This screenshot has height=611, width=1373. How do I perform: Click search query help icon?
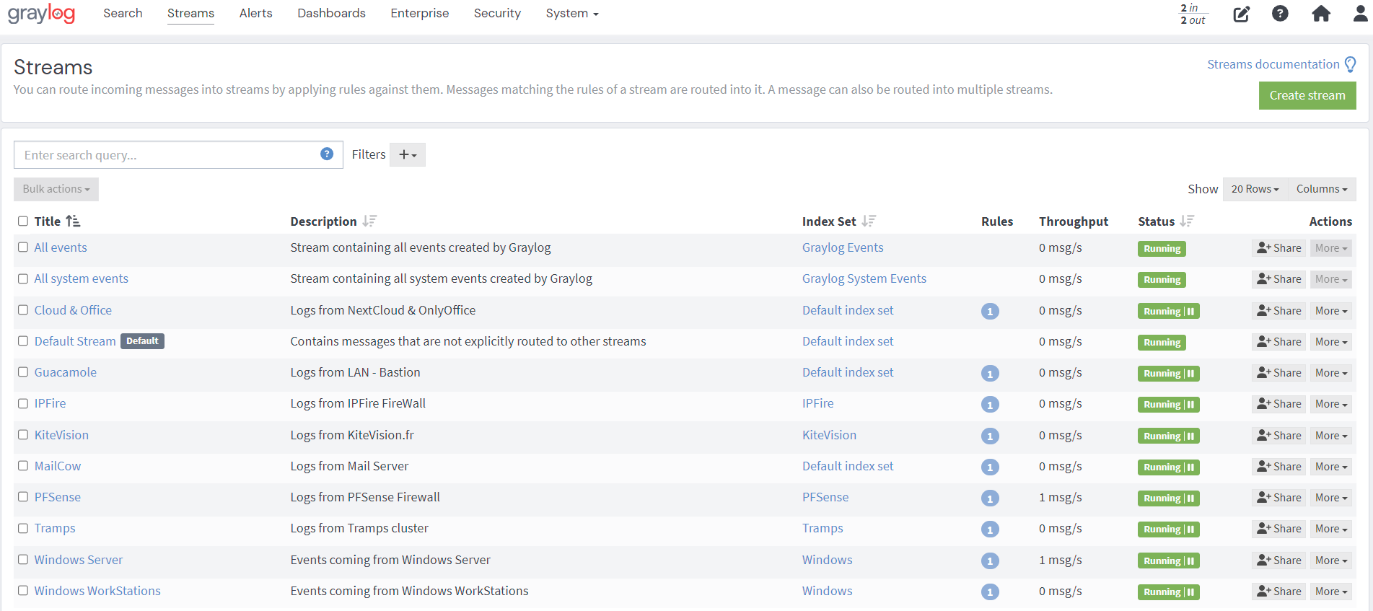pos(327,154)
